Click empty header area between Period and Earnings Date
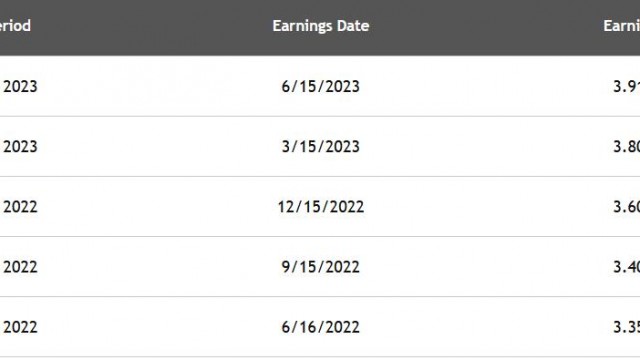This screenshot has width=640, height=360. [151, 26]
